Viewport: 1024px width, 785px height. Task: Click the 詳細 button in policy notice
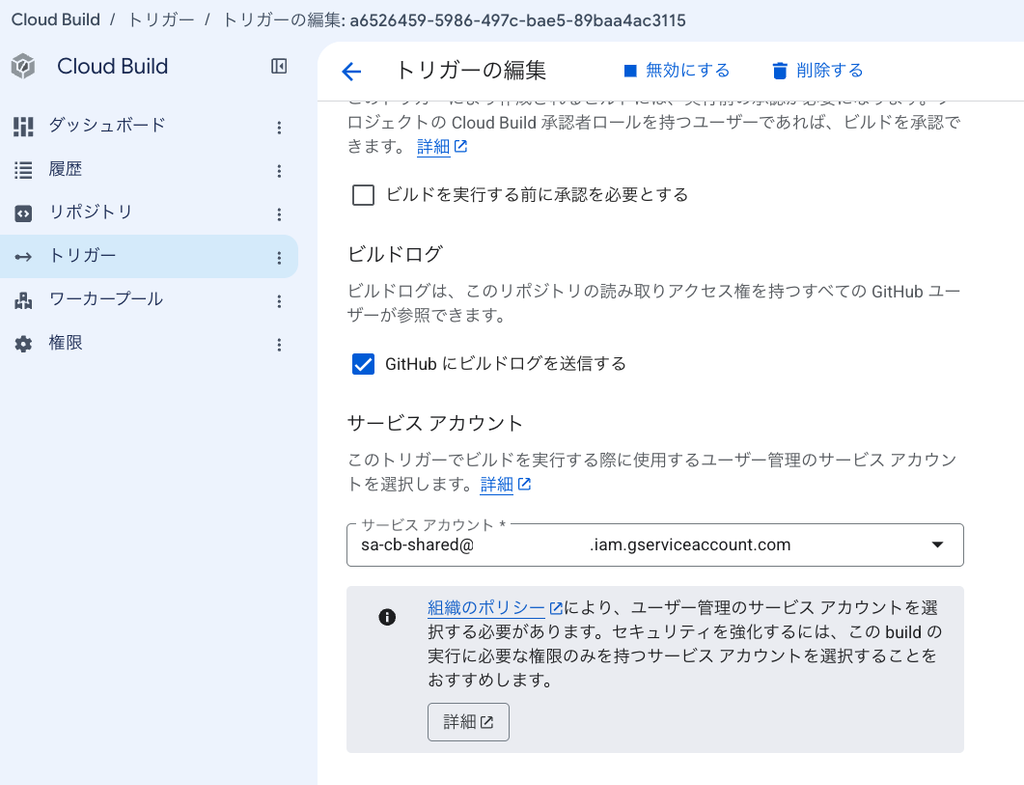(x=468, y=722)
